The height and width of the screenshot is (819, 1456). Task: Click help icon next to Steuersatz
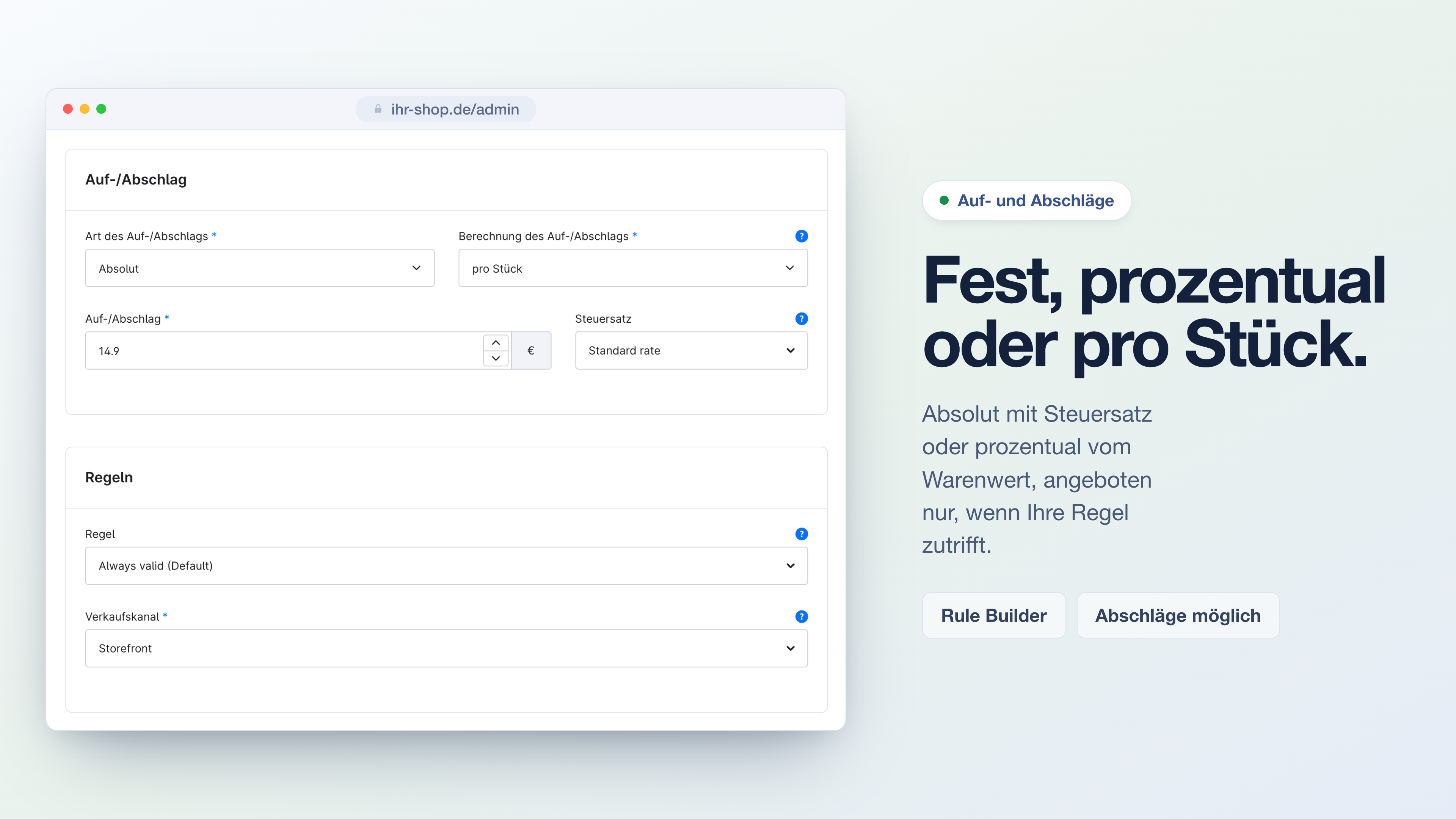click(x=801, y=318)
